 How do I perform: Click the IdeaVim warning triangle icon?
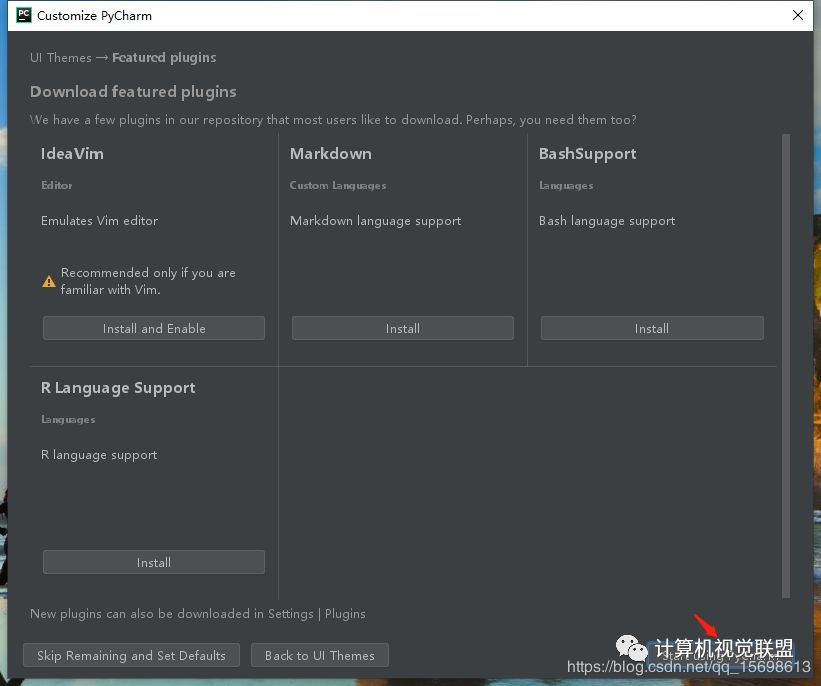tap(49, 282)
